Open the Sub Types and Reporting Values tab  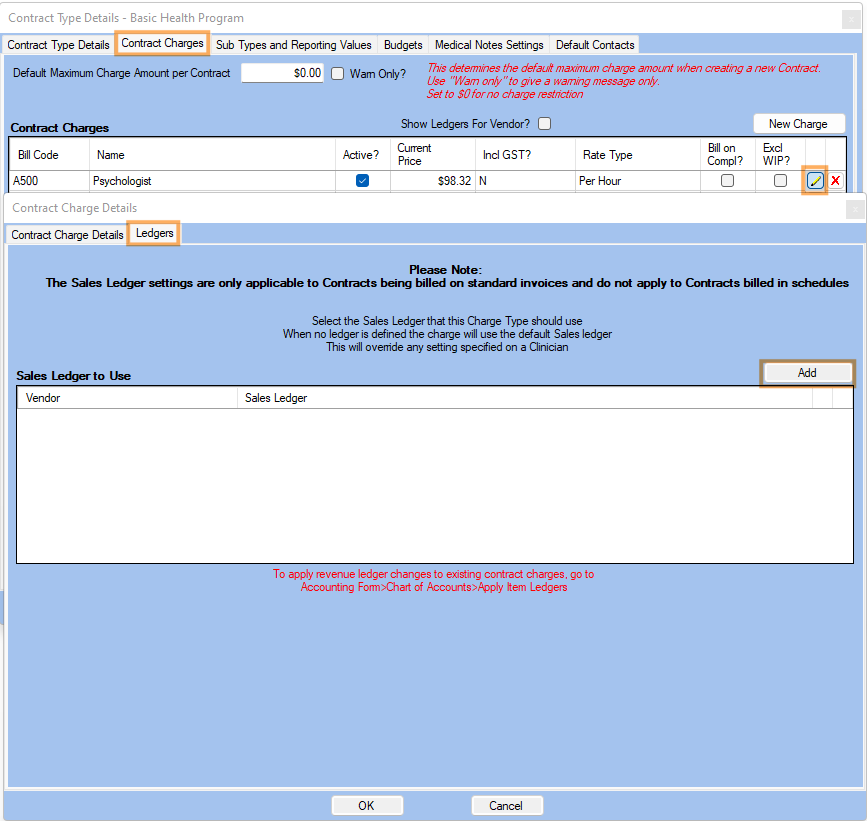[x=293, y=44]
